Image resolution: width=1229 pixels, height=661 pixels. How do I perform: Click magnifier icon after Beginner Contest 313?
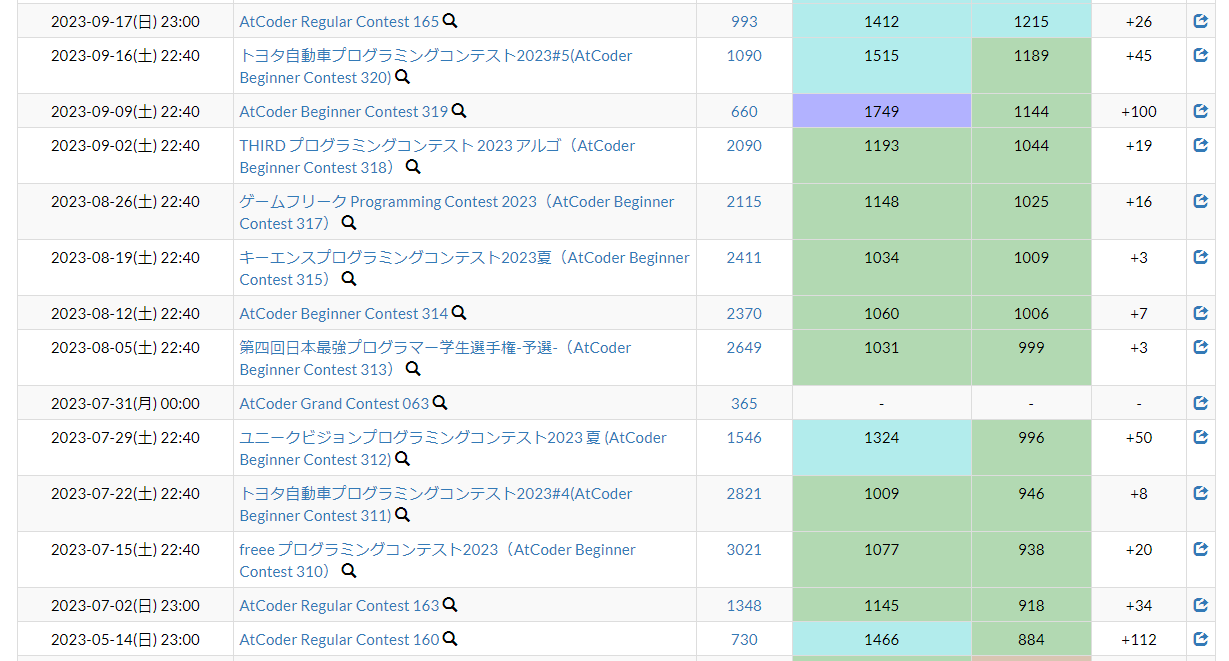pos(413,369)
